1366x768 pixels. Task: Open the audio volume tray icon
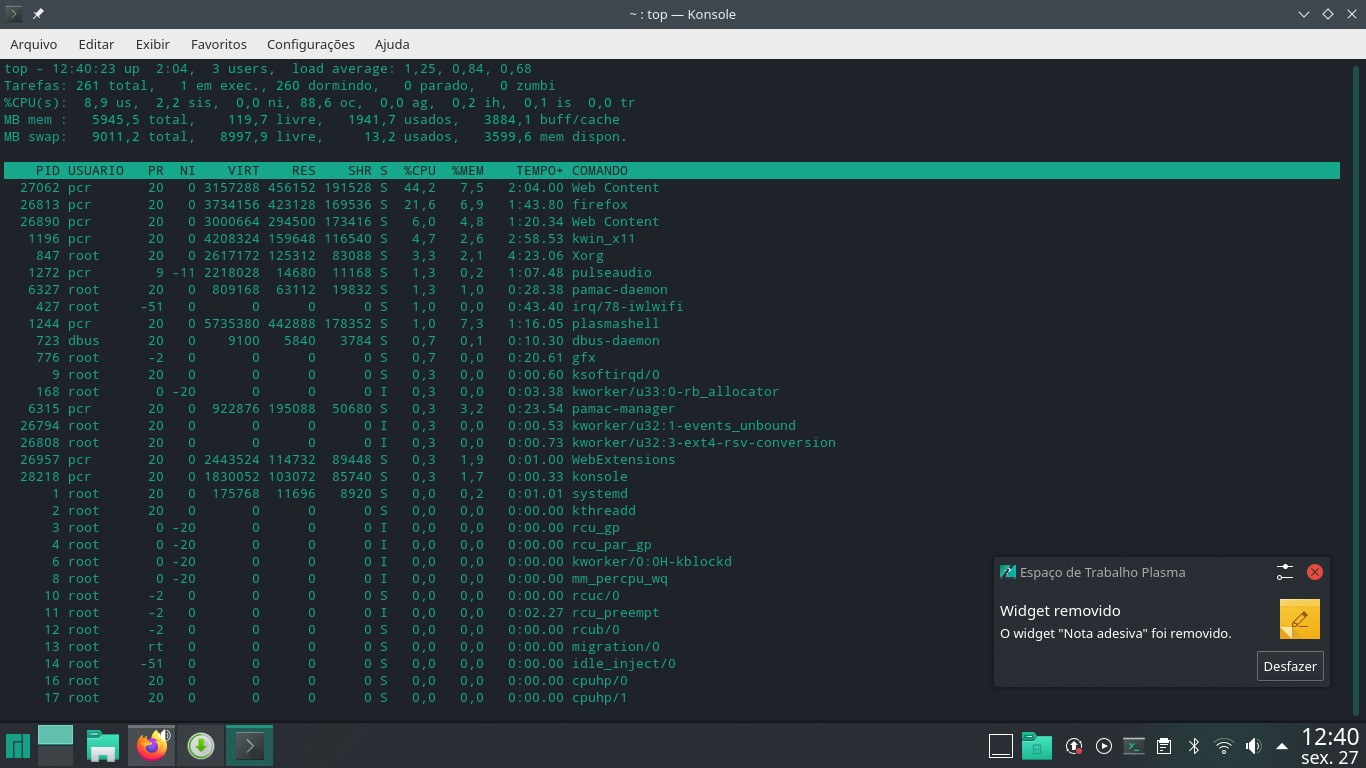1253,746
